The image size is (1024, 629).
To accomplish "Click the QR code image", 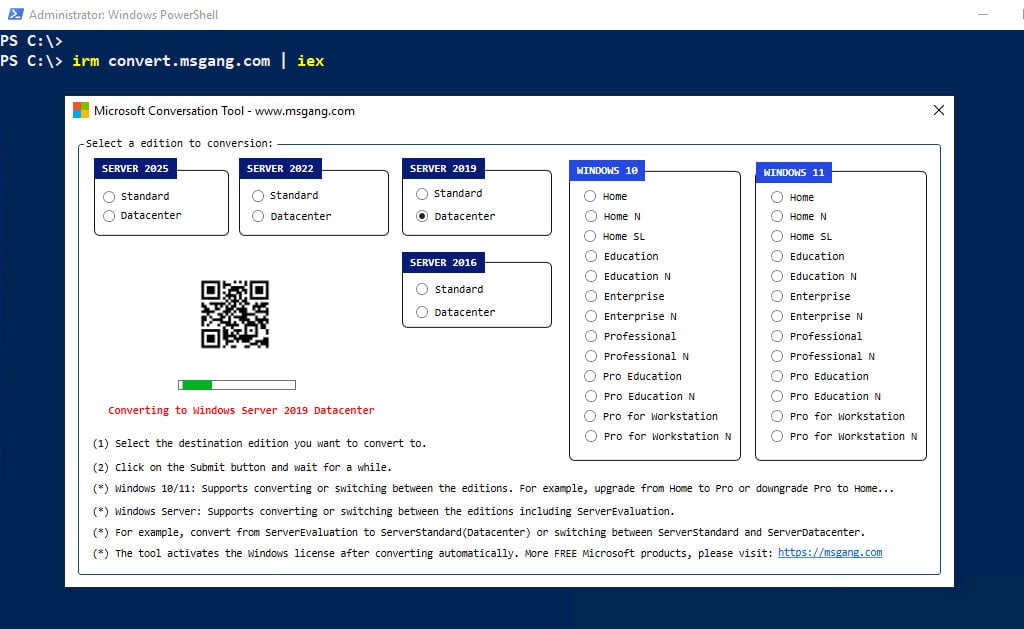I will (235, 314).
